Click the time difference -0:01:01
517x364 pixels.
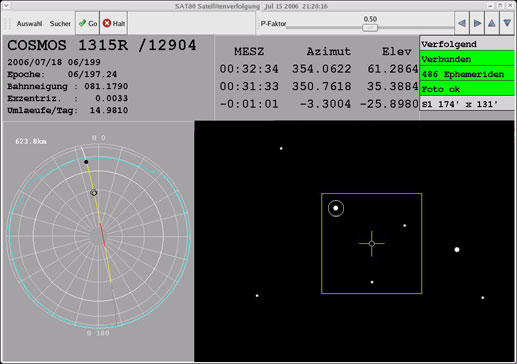(x=249, y=104)
